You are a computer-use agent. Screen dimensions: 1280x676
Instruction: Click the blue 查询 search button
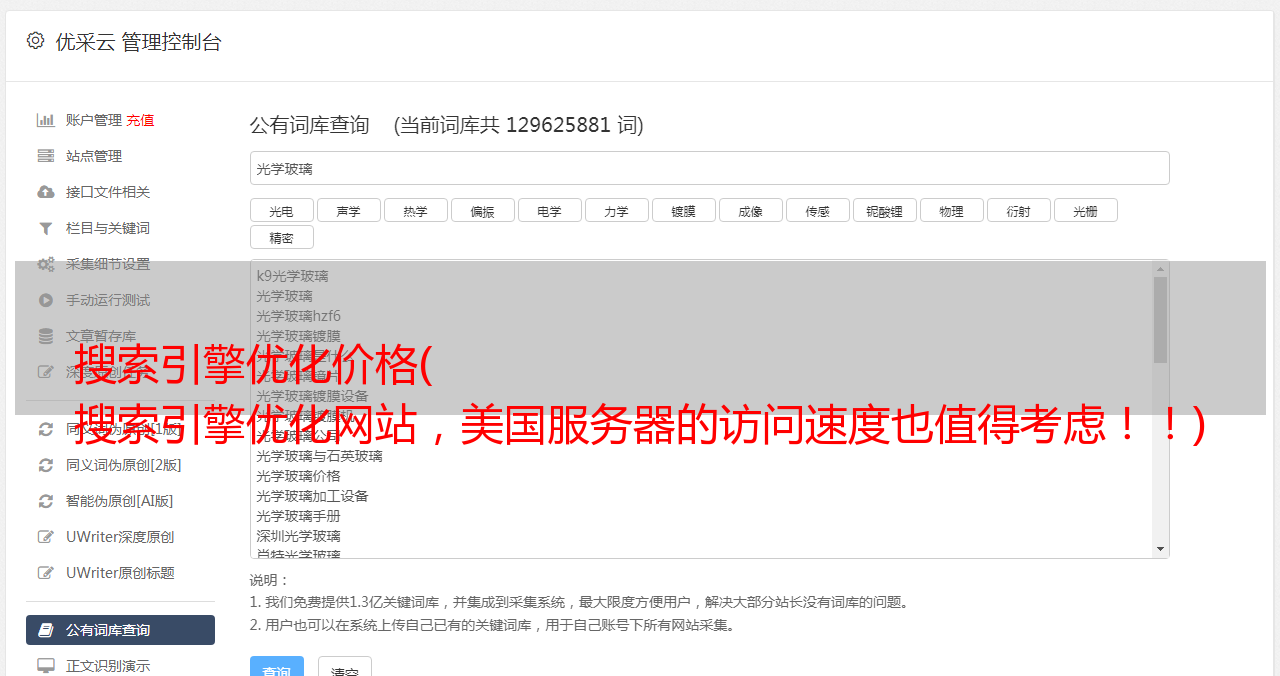click(276, 667)
